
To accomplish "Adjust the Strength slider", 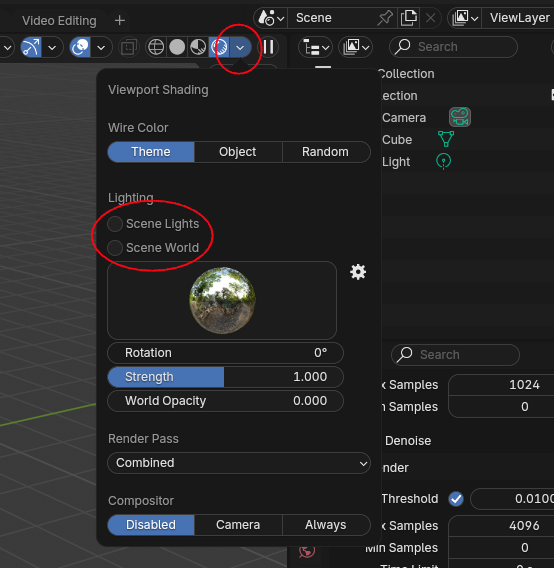I will [x=225, y=377].
